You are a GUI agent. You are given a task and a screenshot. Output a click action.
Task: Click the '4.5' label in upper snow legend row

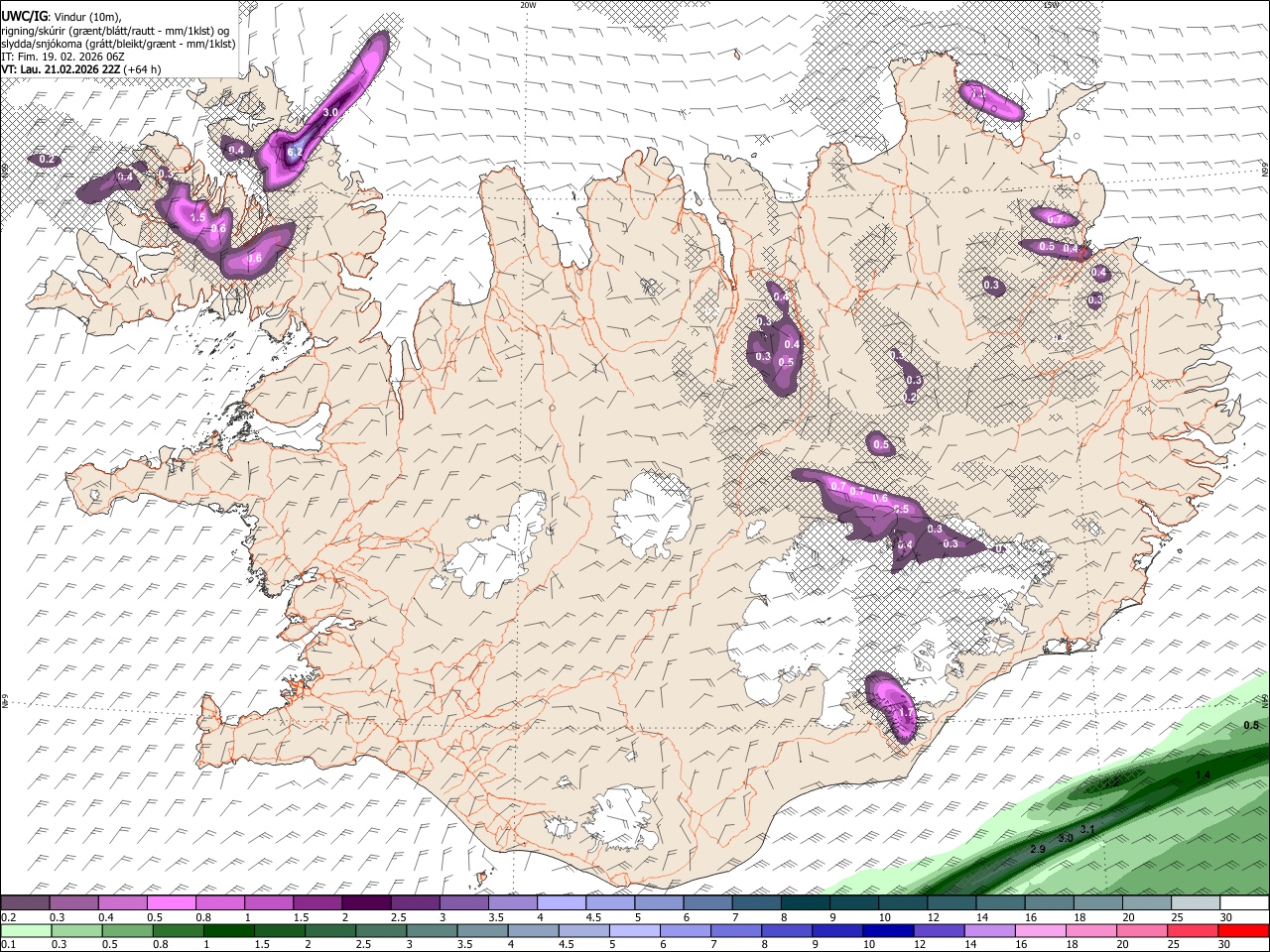[x=593, y=917]
